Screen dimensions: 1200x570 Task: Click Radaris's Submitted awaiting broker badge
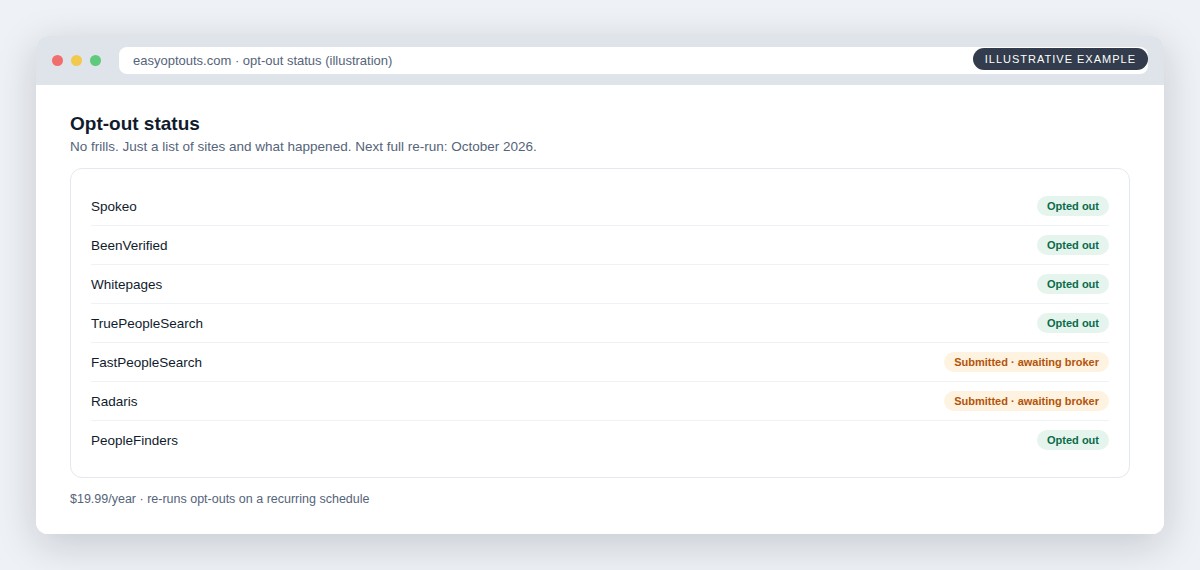pyautogui.click(x=1026, y=401)
